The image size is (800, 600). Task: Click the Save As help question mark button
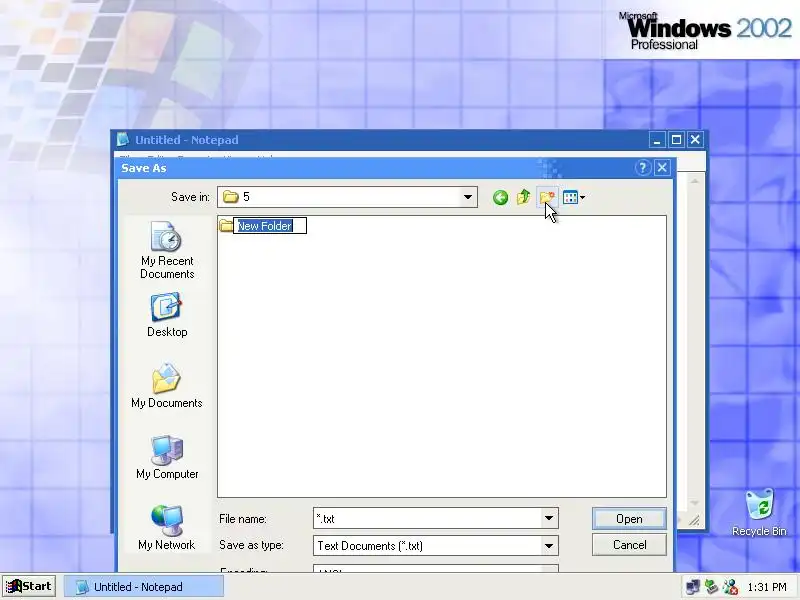(x=643, y=168)
